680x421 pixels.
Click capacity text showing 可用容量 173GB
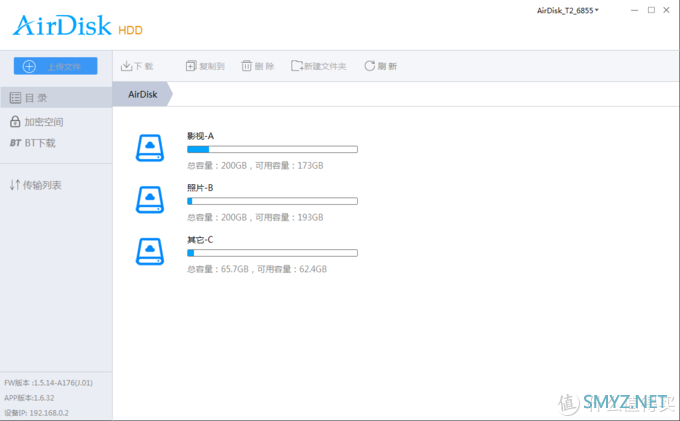(x=255, y=166)
